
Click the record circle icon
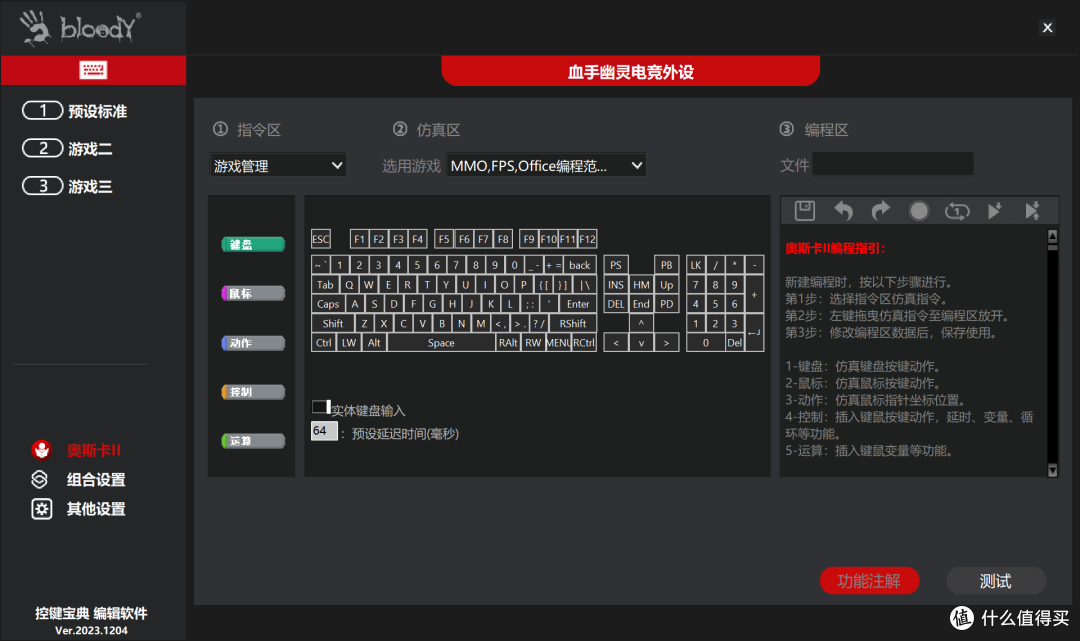[919, 211]
